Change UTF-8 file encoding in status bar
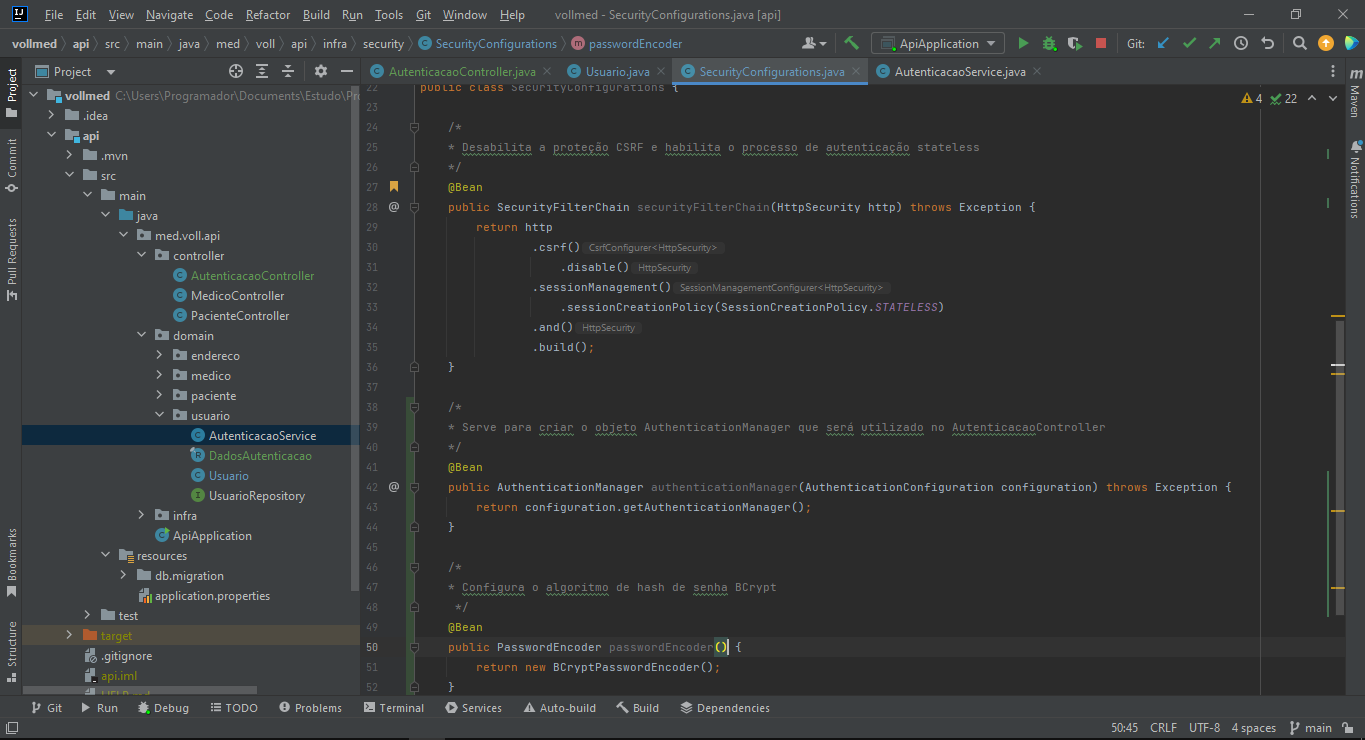Screen dimensions: 1365x740 click(x=1204, y=728)
